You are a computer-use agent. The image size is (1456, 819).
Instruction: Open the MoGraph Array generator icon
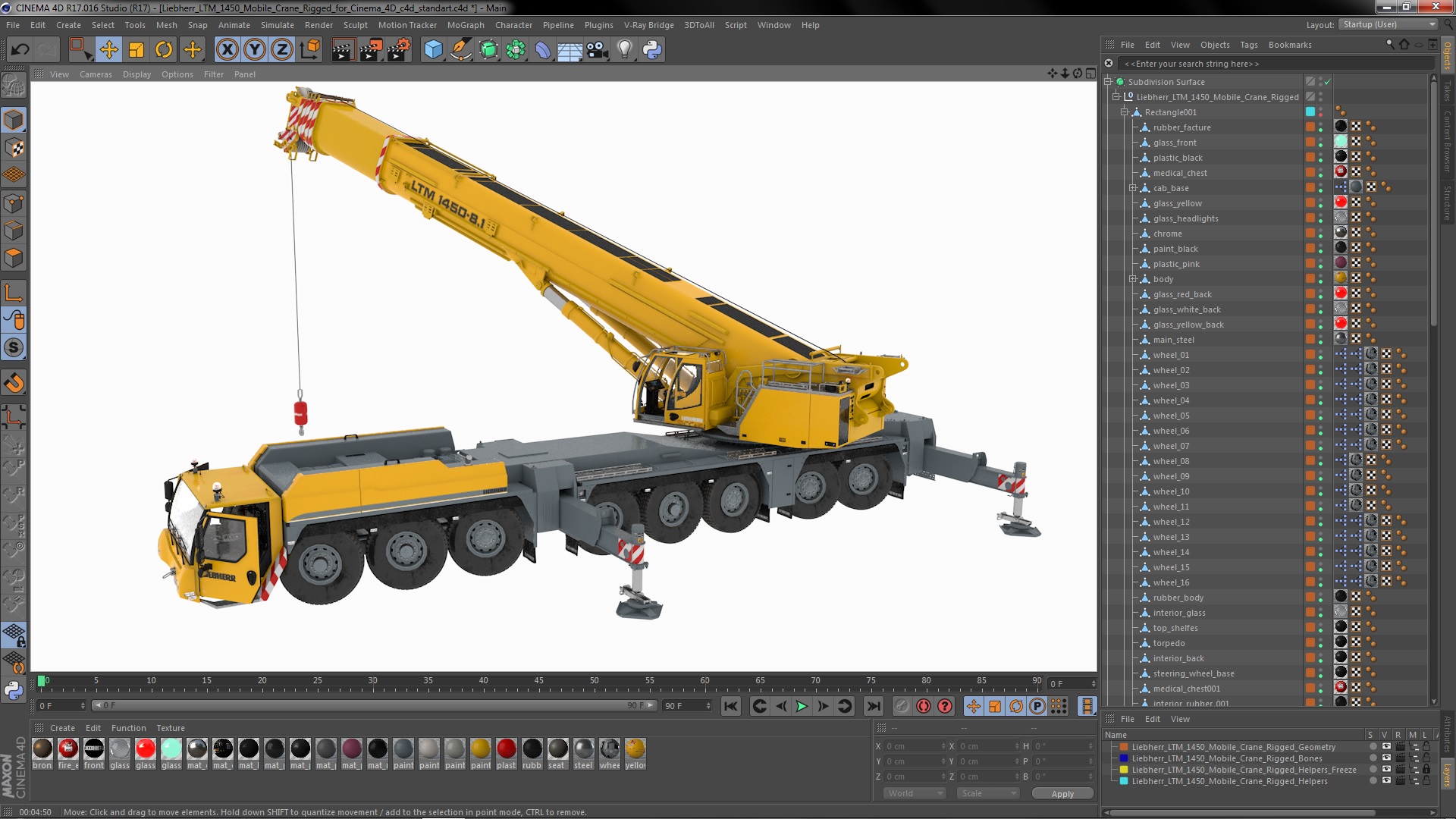(516, 50)
